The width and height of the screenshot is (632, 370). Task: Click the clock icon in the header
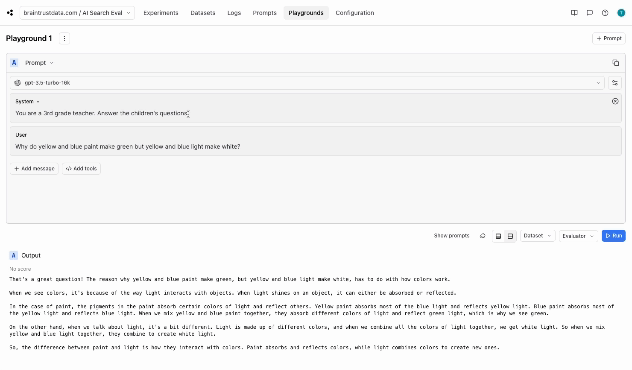(x=605, y=13)
